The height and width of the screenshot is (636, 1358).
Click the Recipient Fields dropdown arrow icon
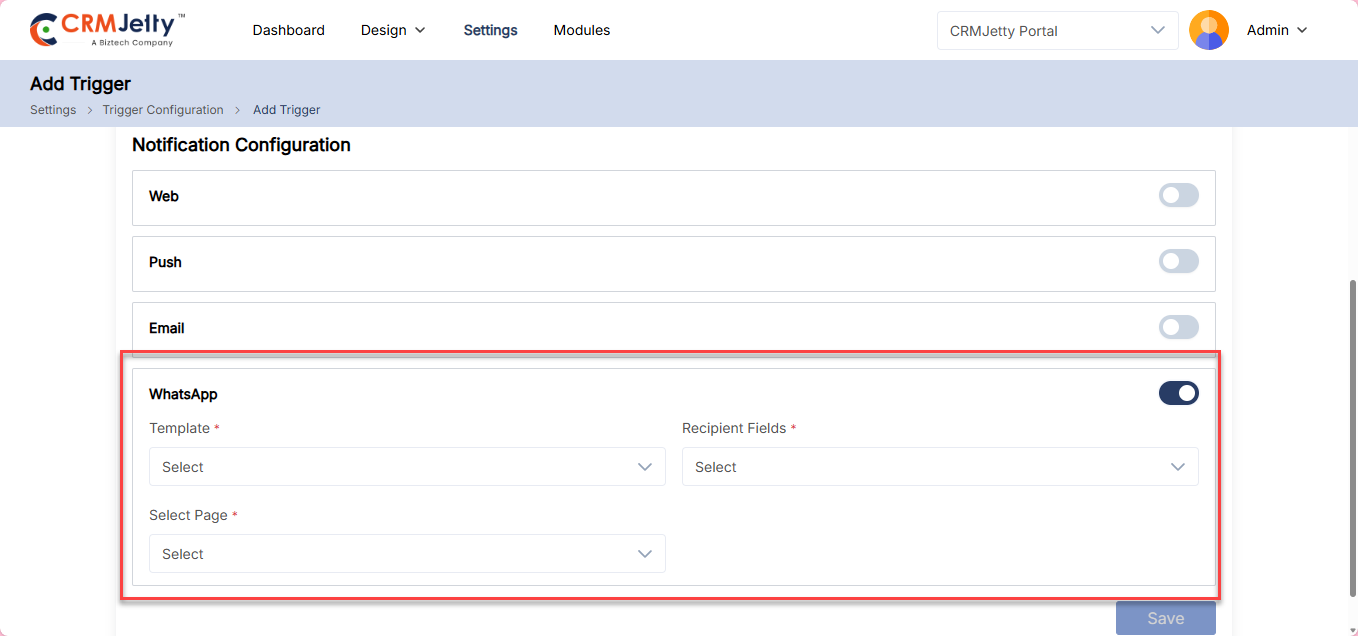pos(1178,467)
